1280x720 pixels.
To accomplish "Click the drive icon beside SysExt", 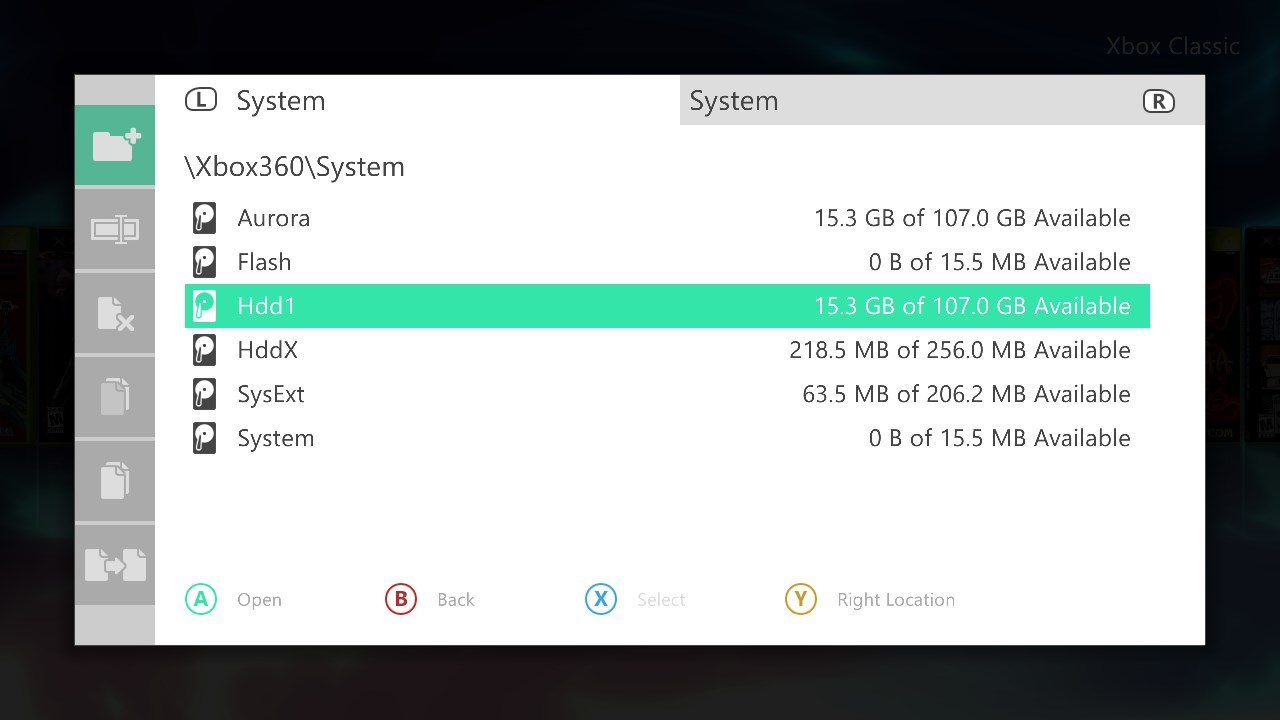I will click(204, 394).
